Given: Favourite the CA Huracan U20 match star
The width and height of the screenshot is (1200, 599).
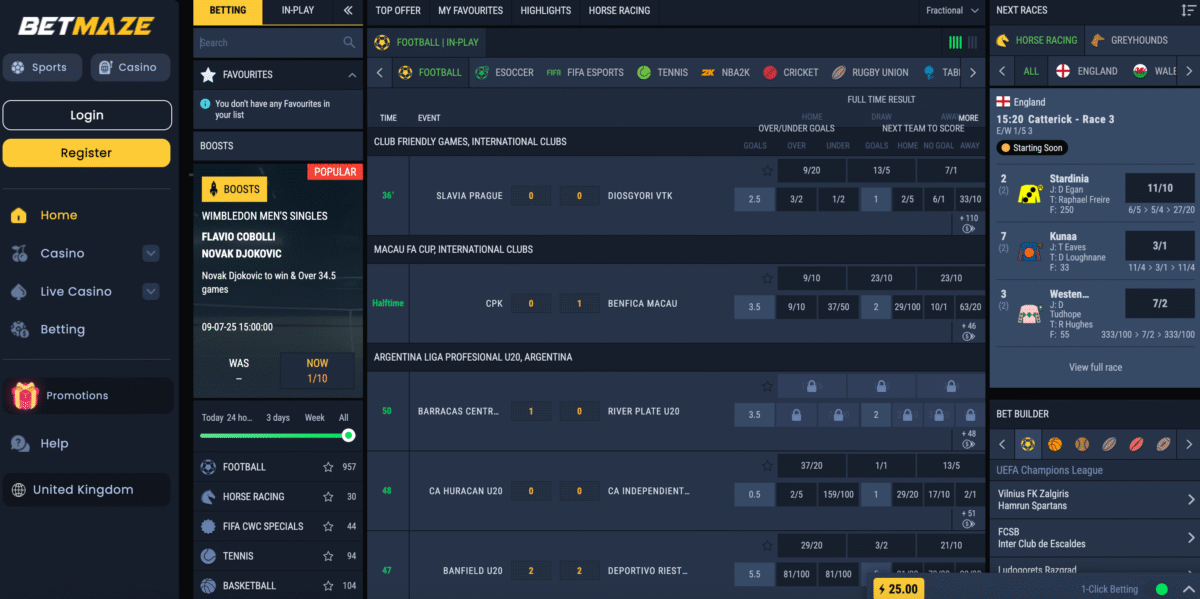Looking at the screenshot, I should [767, 466].
